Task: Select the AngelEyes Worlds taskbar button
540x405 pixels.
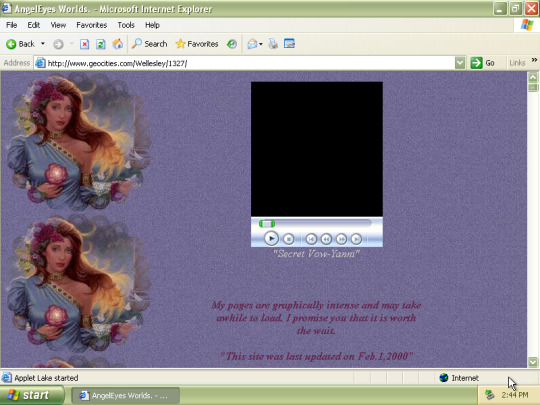Action: click(x=126, y=395)
